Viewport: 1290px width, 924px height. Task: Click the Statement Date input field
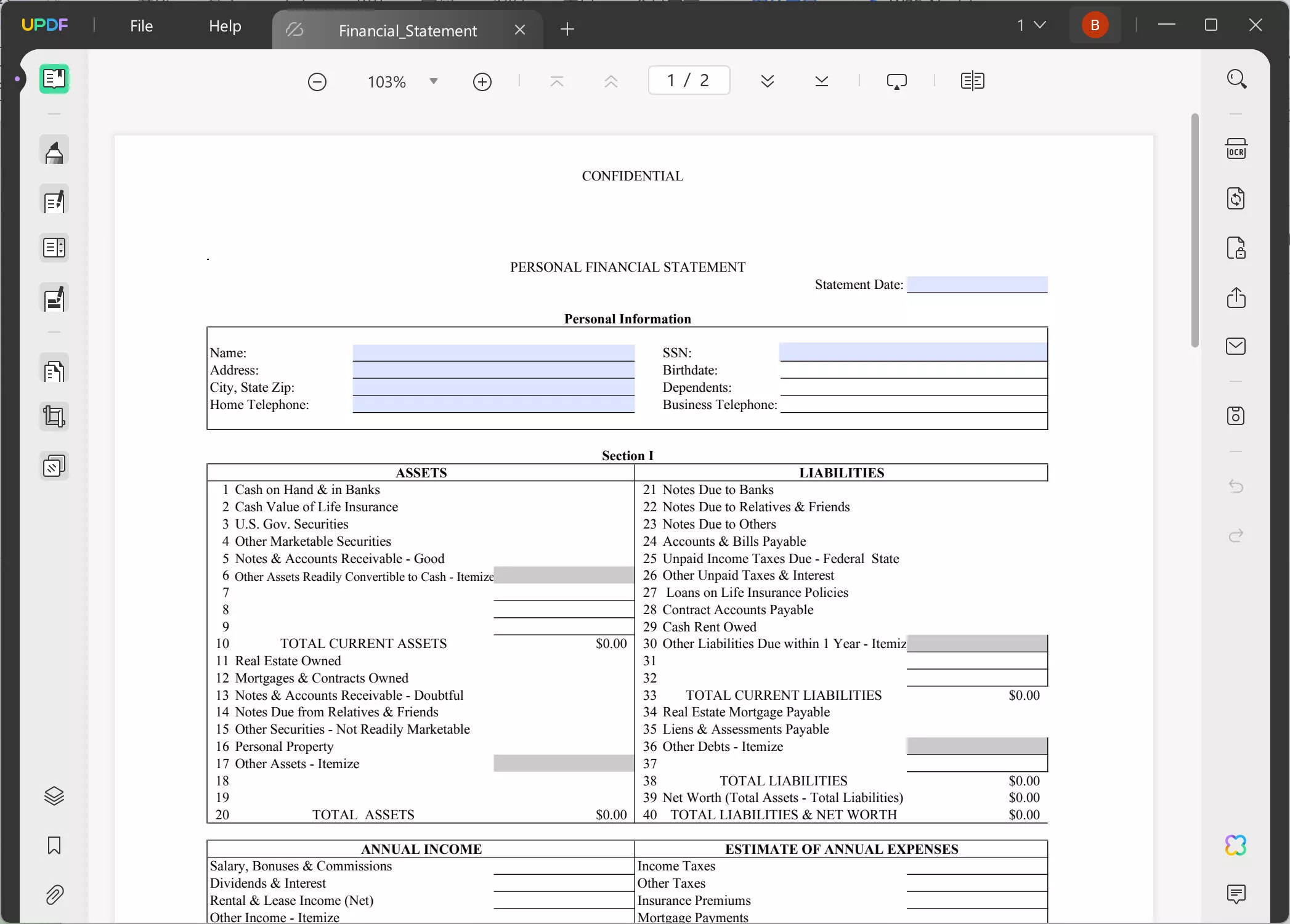(976, 284)
